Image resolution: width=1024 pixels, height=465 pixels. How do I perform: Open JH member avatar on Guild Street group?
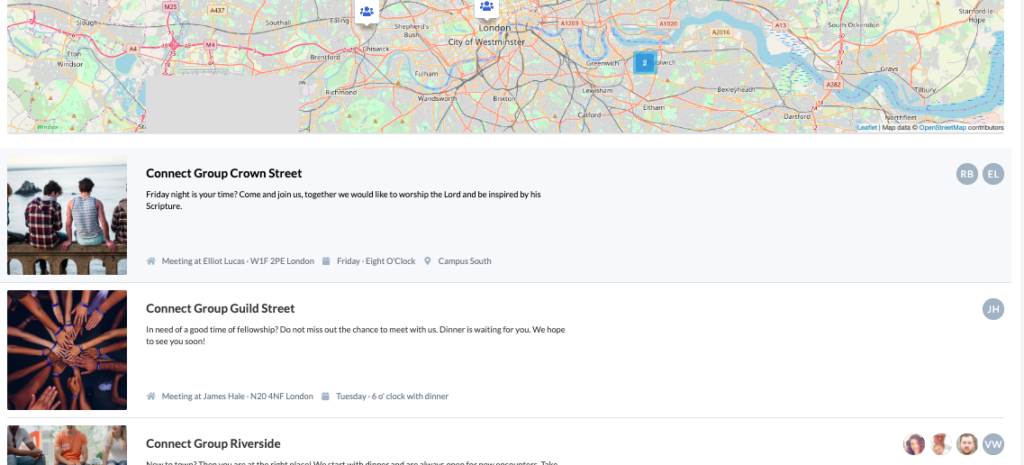(993, 309)
